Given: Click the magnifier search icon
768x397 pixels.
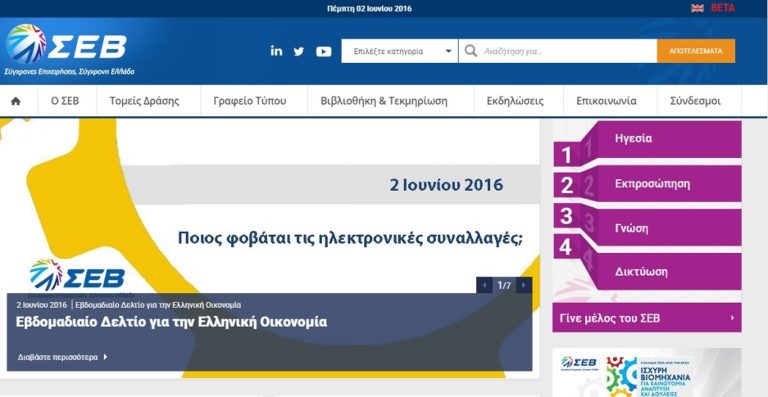Looking at the screenshot, I should tap(471, 51).
